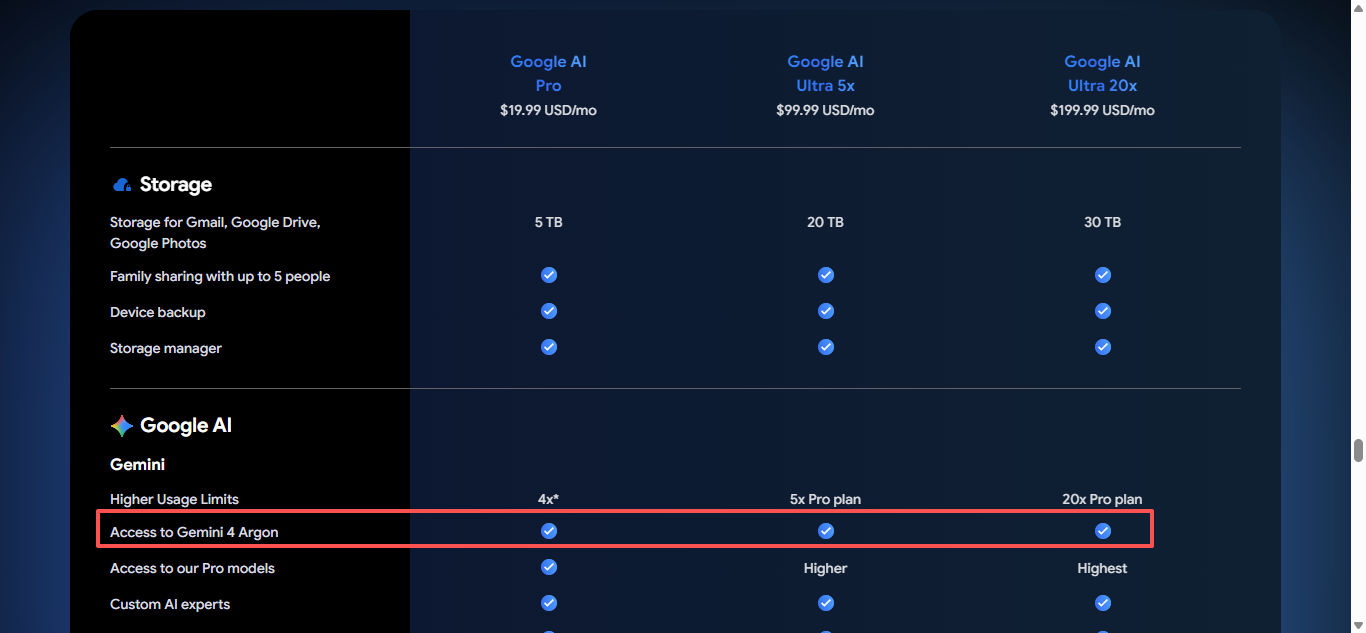Click the 'Family sharing with up to 5 people' label
The height and width of the screenshot is (633, 1366).
point(220,276)
